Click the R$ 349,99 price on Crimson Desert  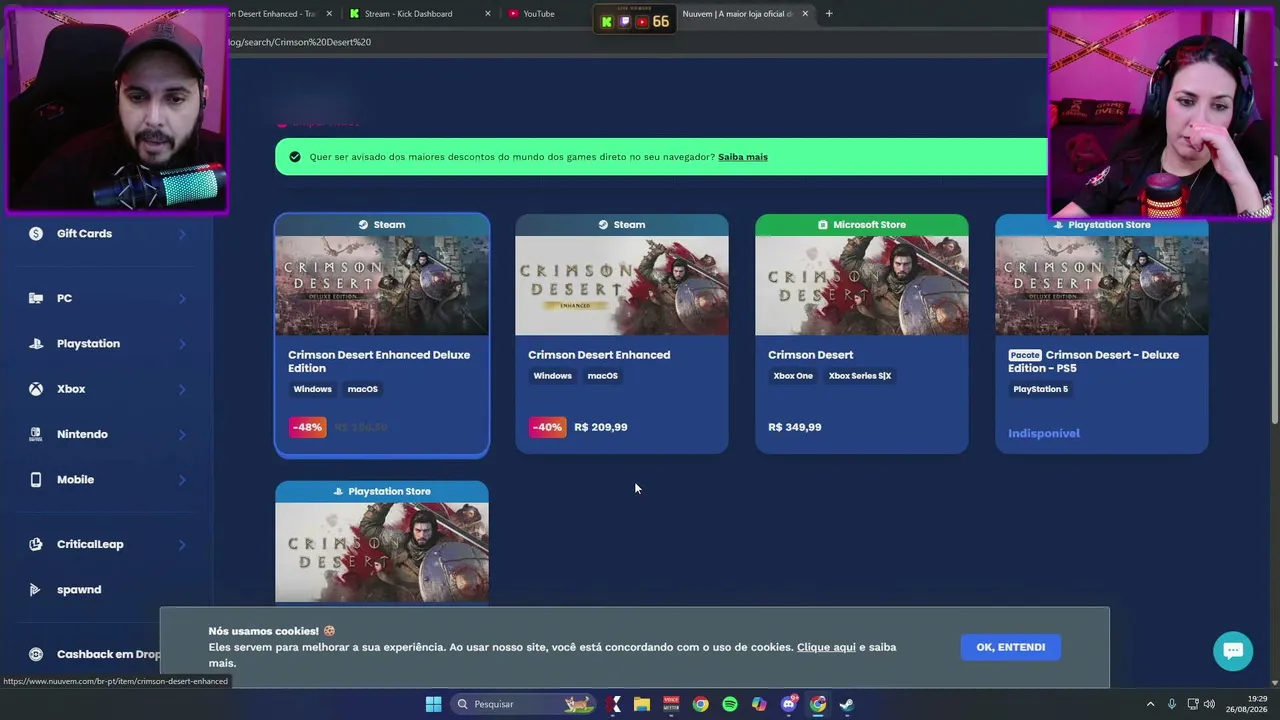tap(795, 427)
